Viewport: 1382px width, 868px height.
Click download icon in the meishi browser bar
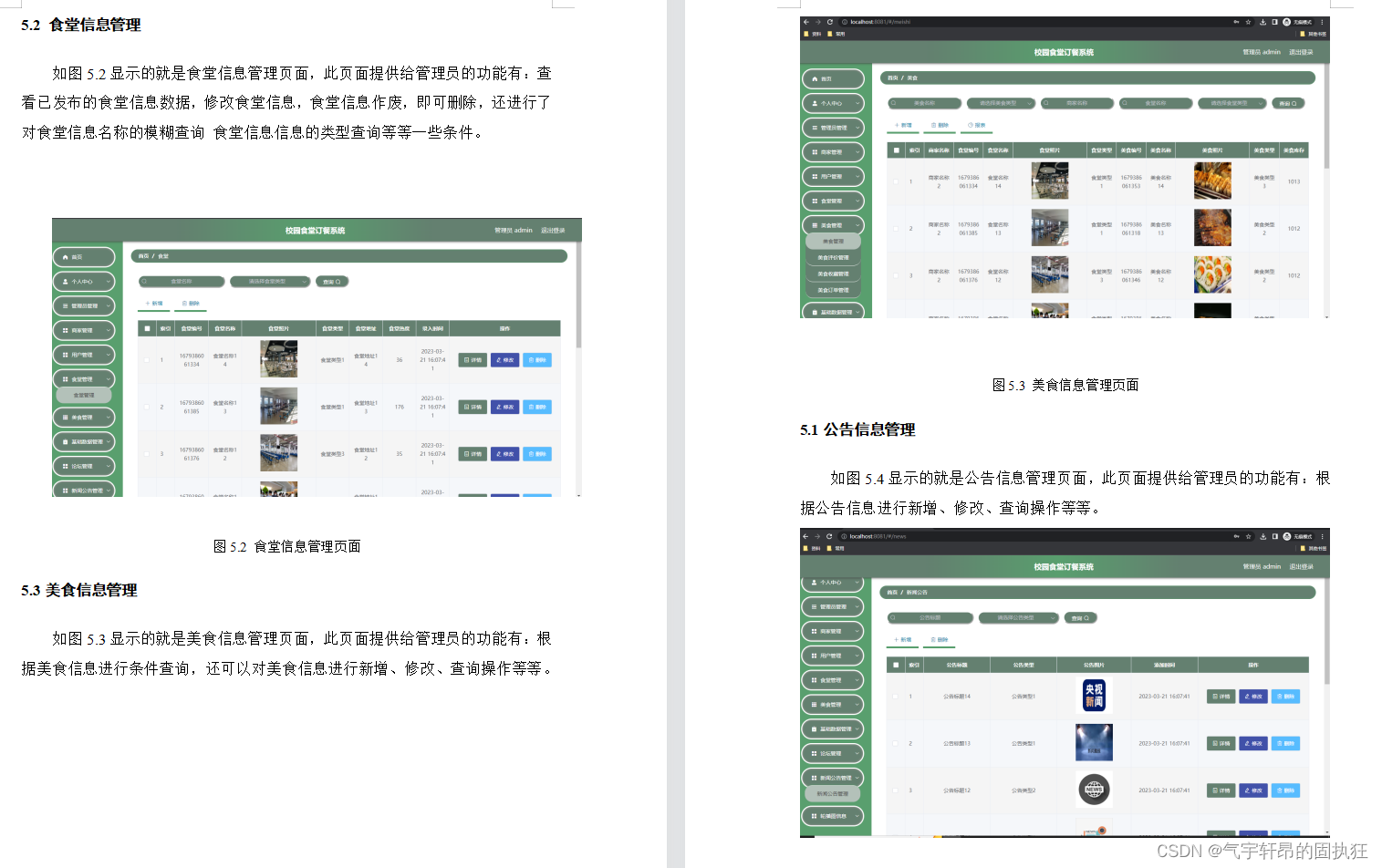point(1263,22)
